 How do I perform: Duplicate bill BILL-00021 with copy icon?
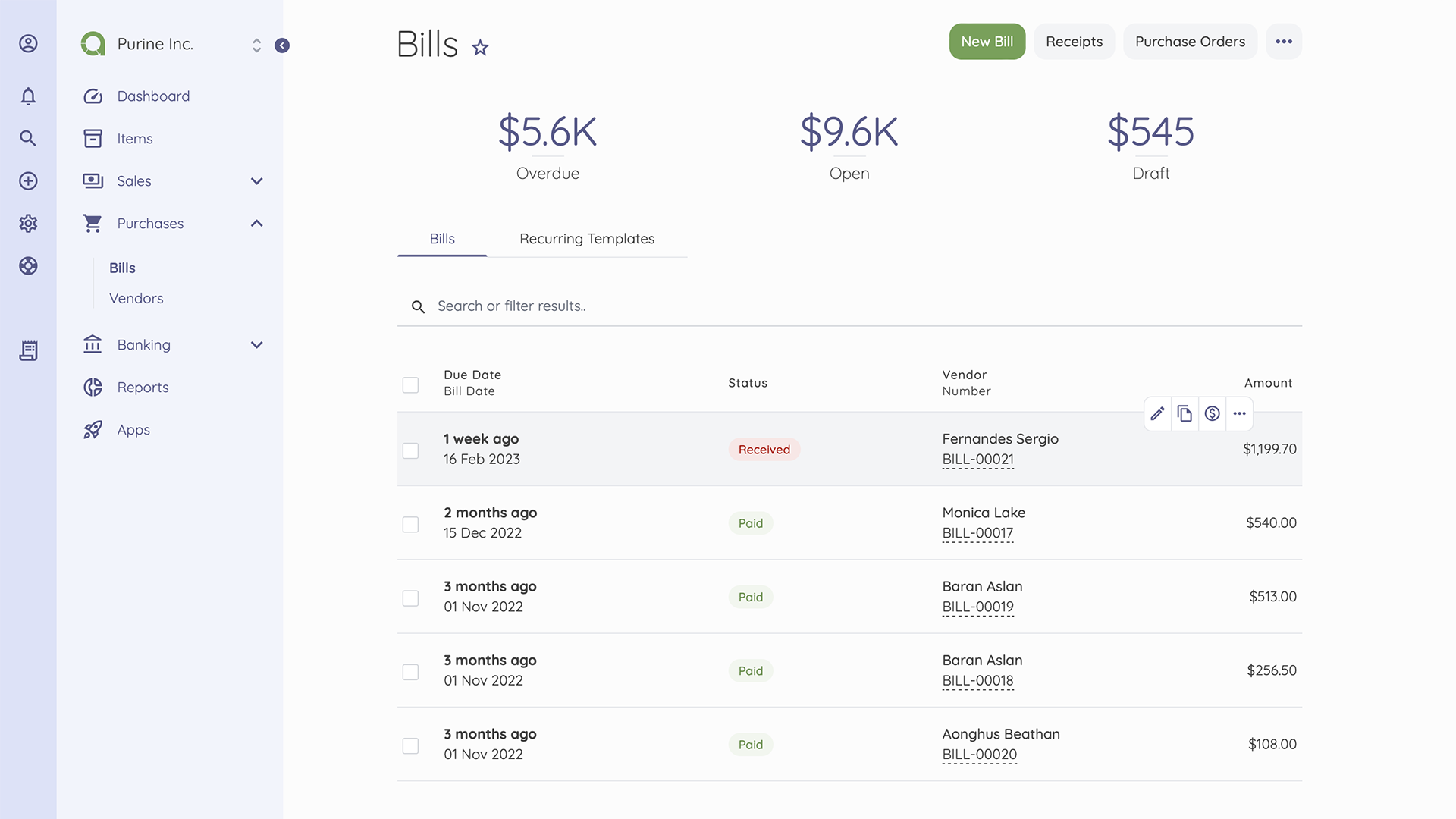pyautogui.click(x=1185, y=413)
